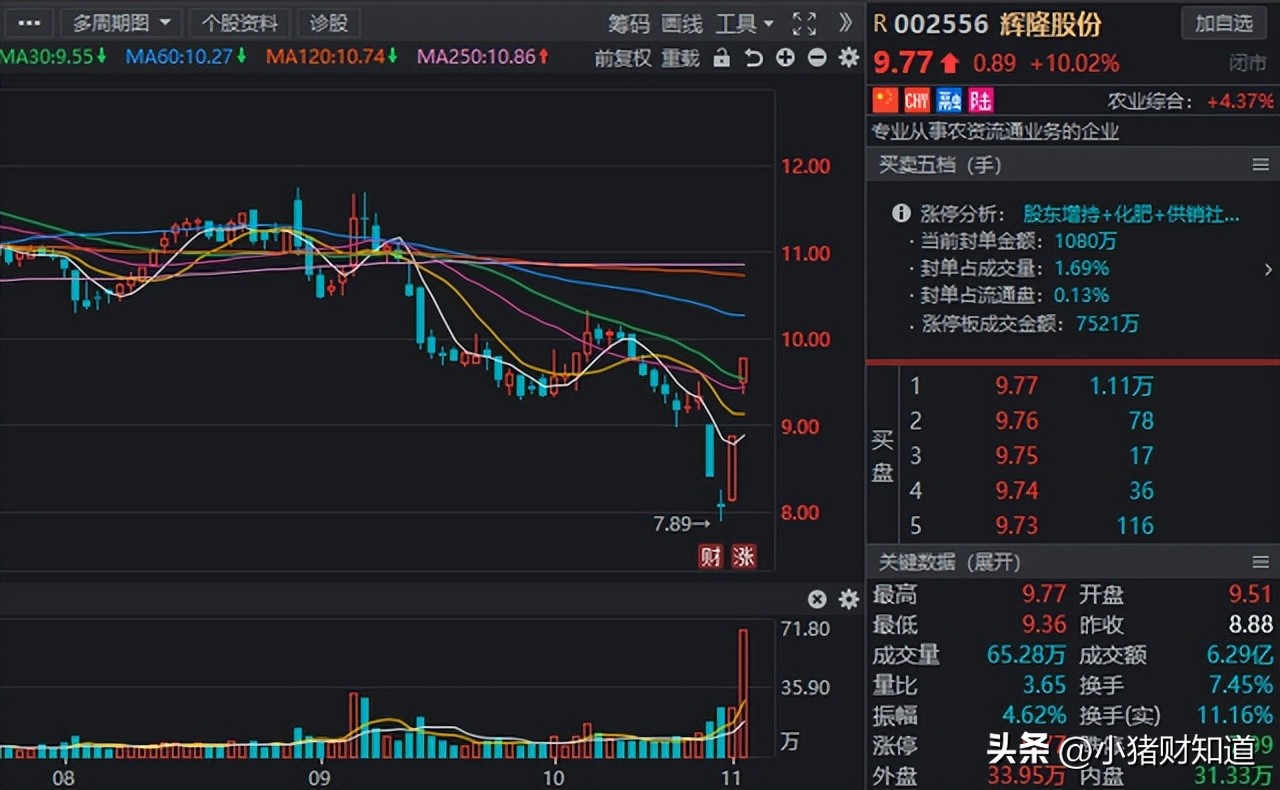Screen dimensions: 1280x790
Task: Click the undo arrow icon near 重载
Action: 754,58
